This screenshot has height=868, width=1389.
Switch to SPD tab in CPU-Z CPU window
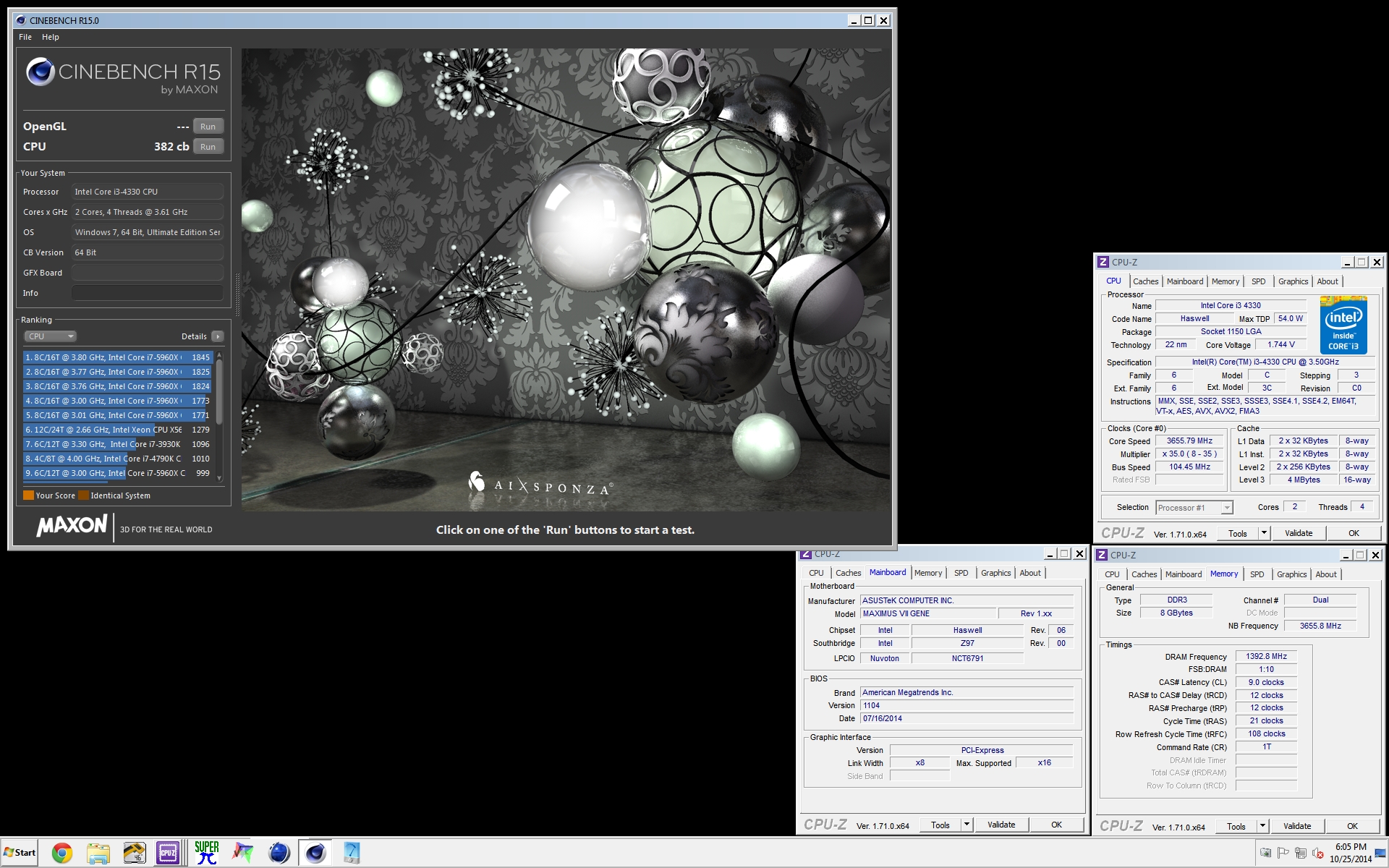(x=1259, y=281)
